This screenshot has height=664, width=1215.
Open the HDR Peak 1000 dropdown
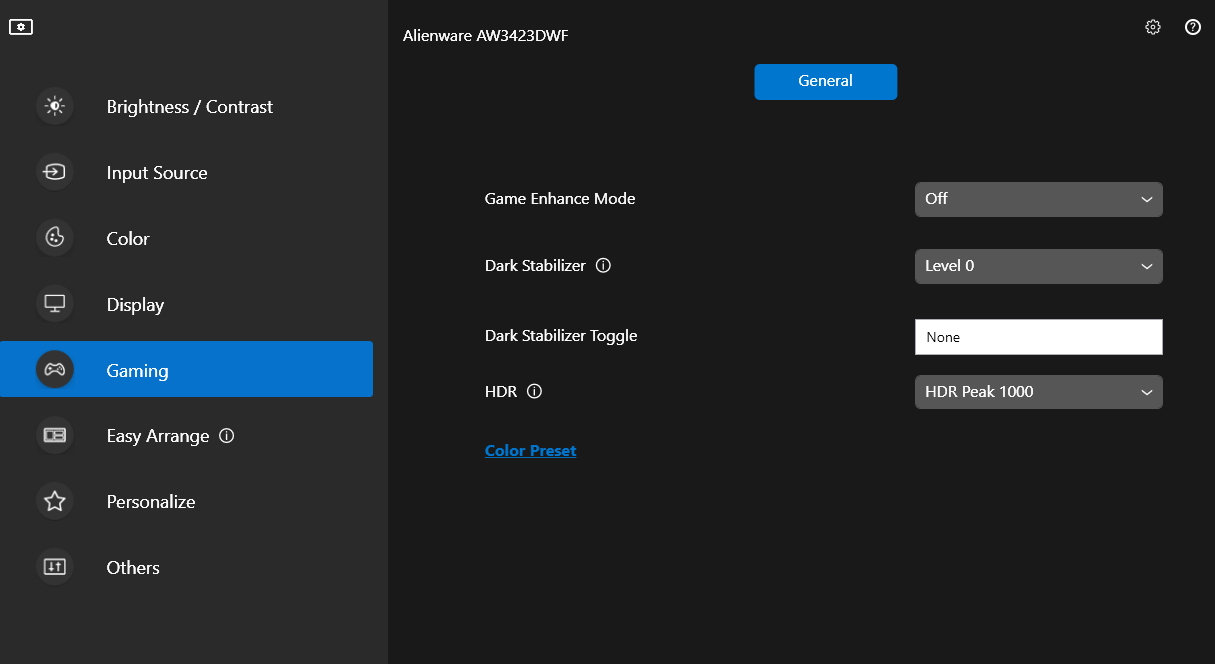coord(1038,392)
